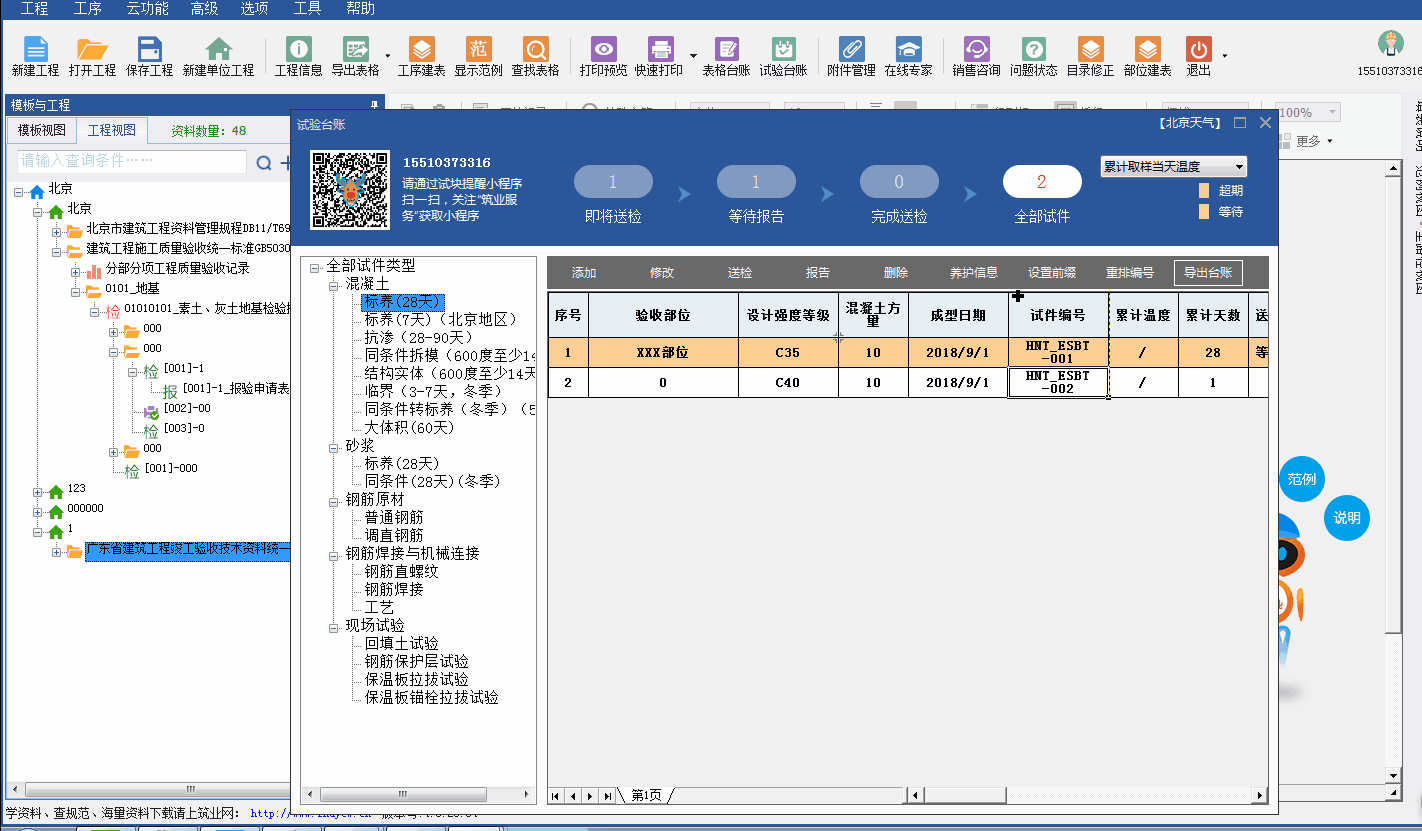
Task: Click the 导出台账 button
Action: point(1207,273)
